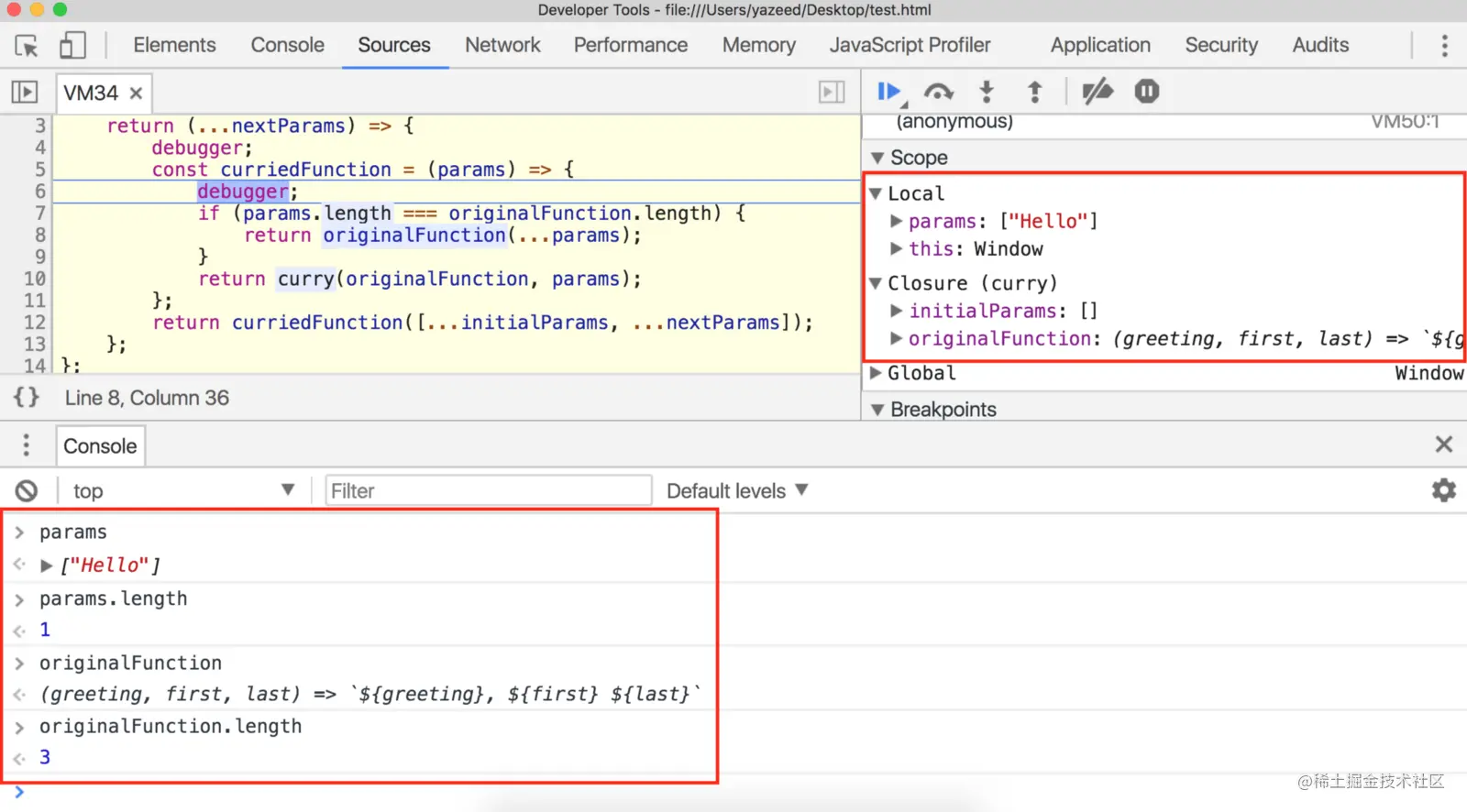Open the Elements tab
The height and width of the screenshot is (812, 1467).
pyautogui.click(x=174, y=45)
